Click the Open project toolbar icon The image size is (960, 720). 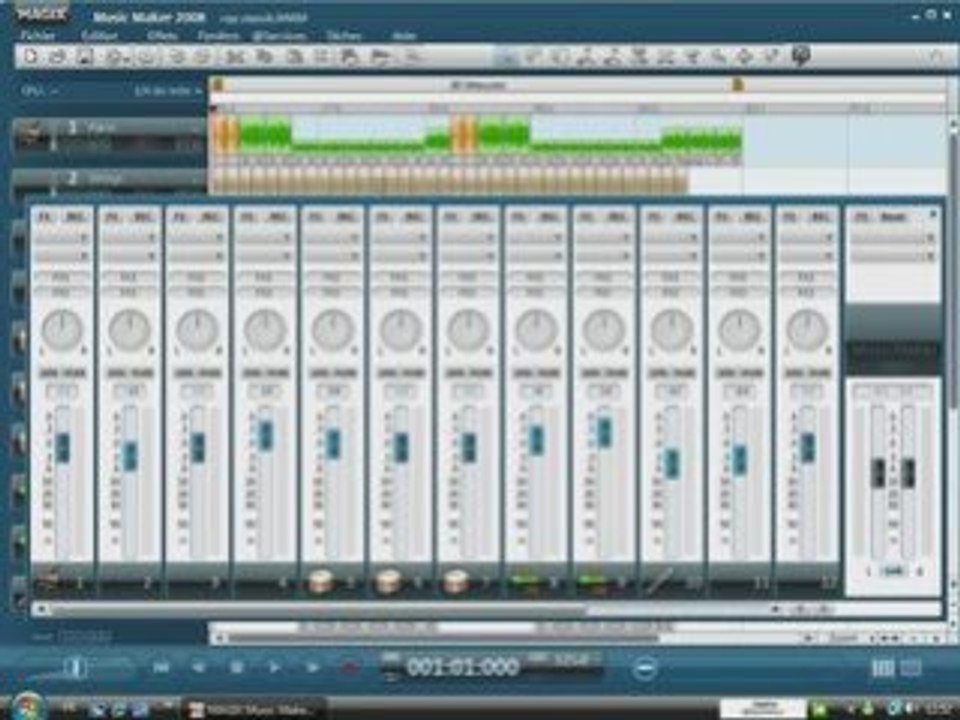tap(57, 57)
